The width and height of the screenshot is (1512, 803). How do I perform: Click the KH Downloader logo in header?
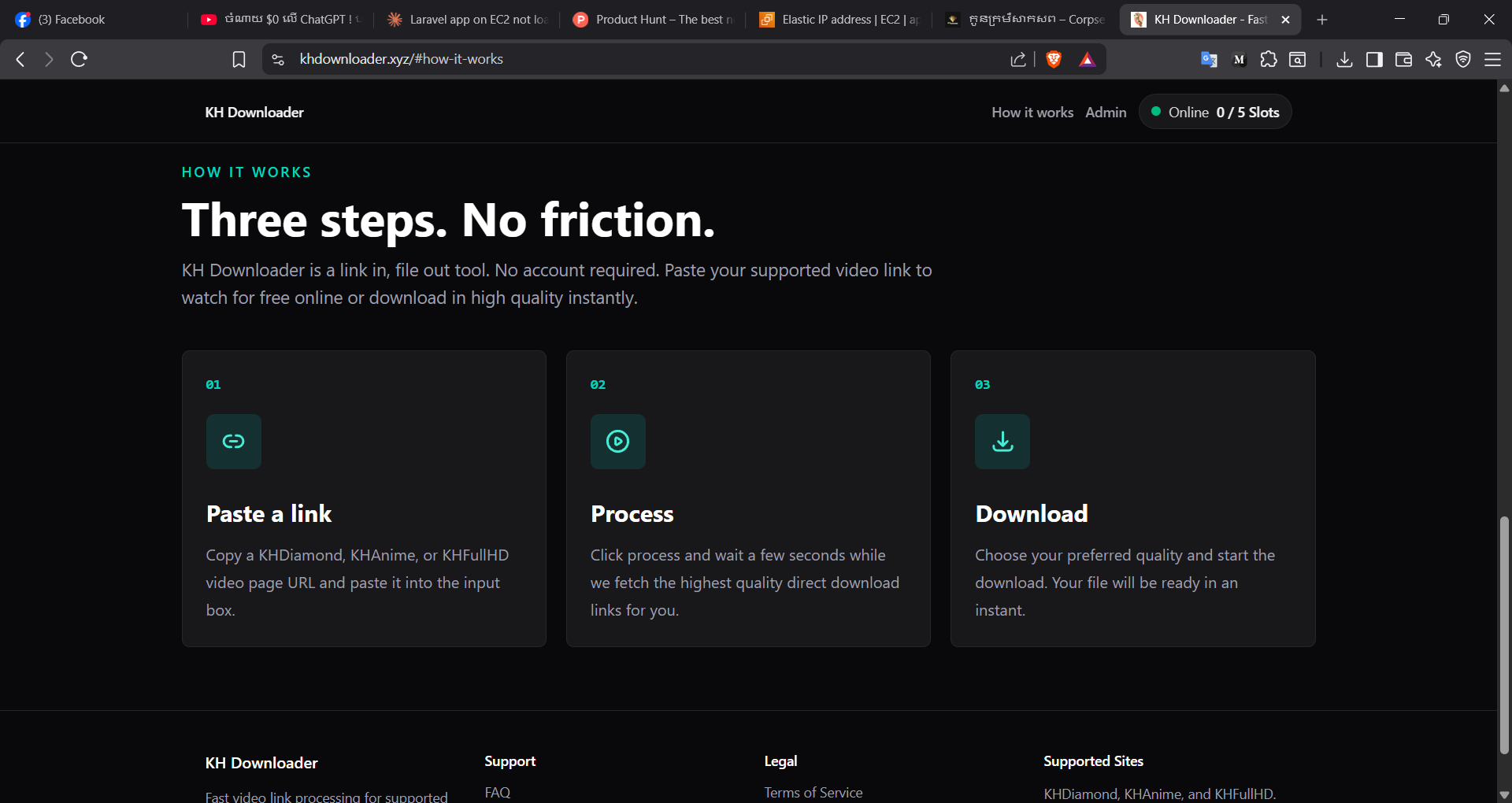pyautogui.click(x=254, y=113)
